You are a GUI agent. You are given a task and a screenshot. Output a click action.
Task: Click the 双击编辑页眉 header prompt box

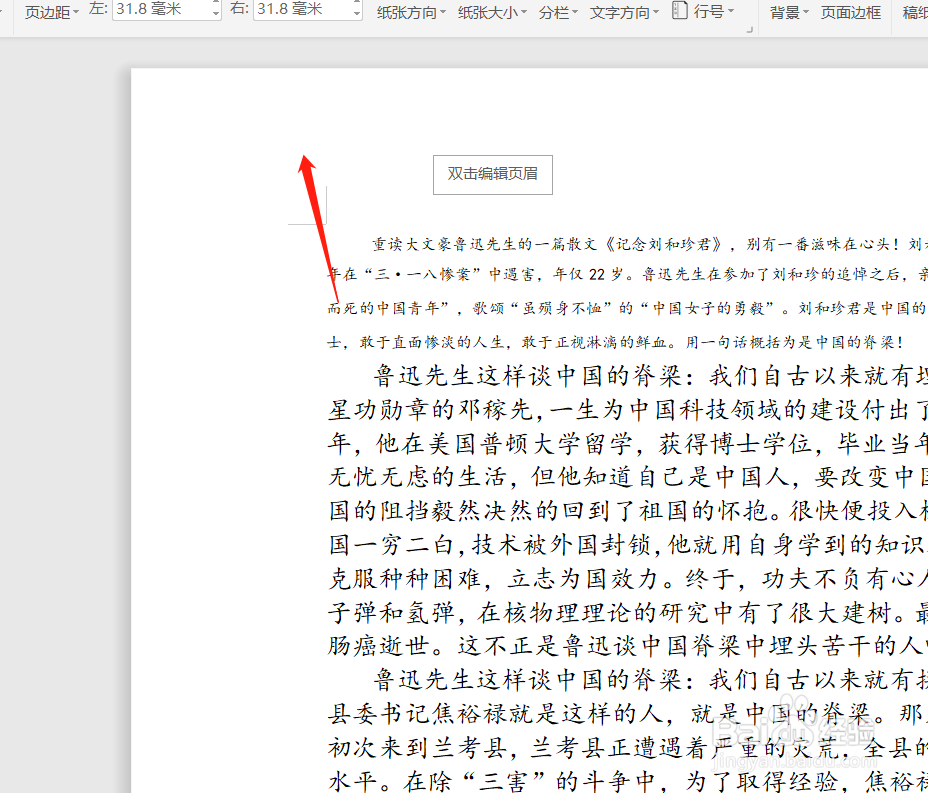point(492,174)
